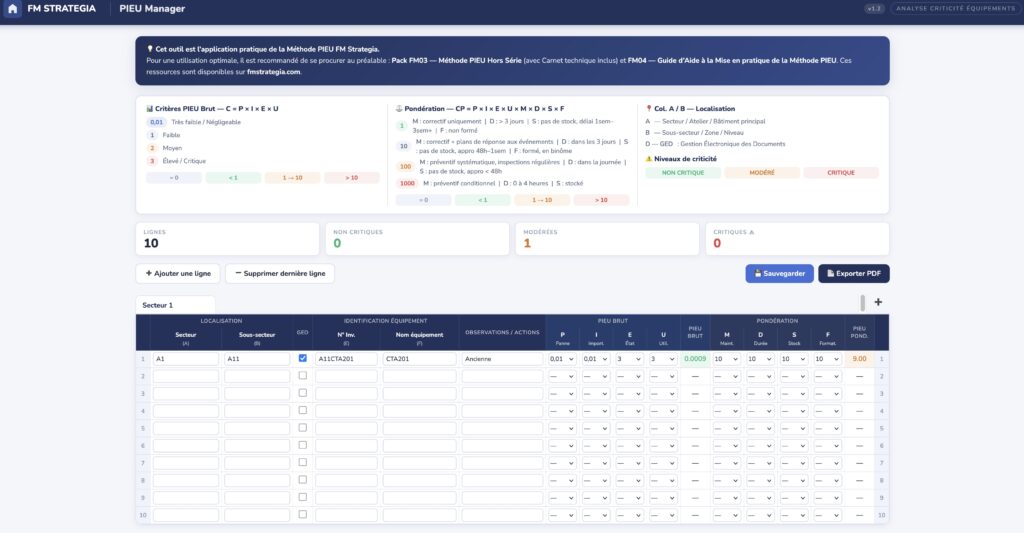1024x533 pixels.
Task: Click the v1.3 version badge
Action: 874,9
